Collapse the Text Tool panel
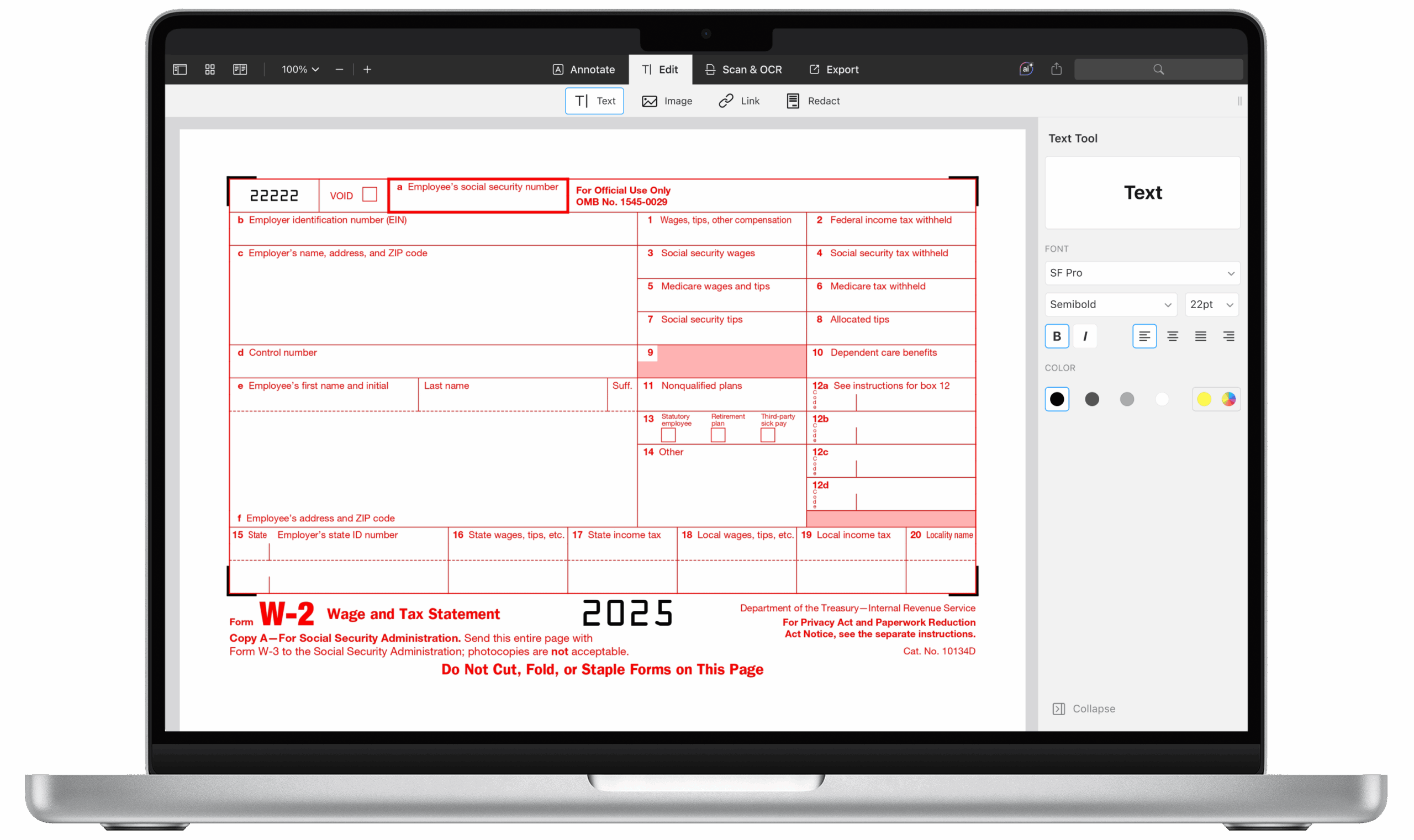Screen dimensions: 1414x840 [1084, 709]
